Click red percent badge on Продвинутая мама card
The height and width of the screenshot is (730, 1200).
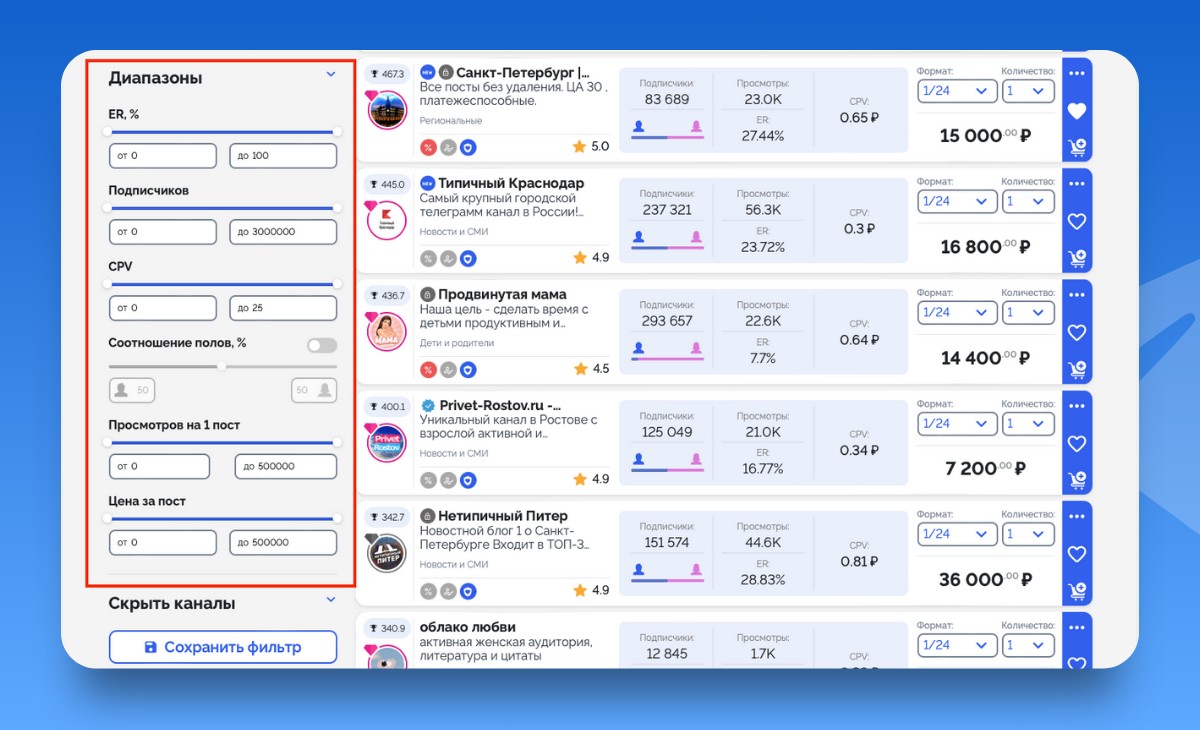(428, 369)
